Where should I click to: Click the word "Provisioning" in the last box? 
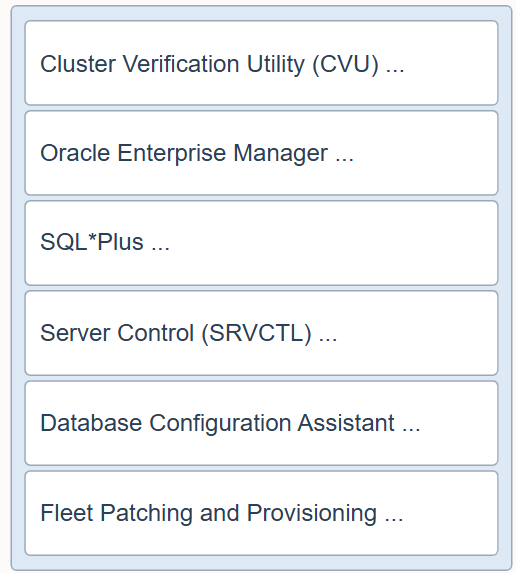click(312, 513)
